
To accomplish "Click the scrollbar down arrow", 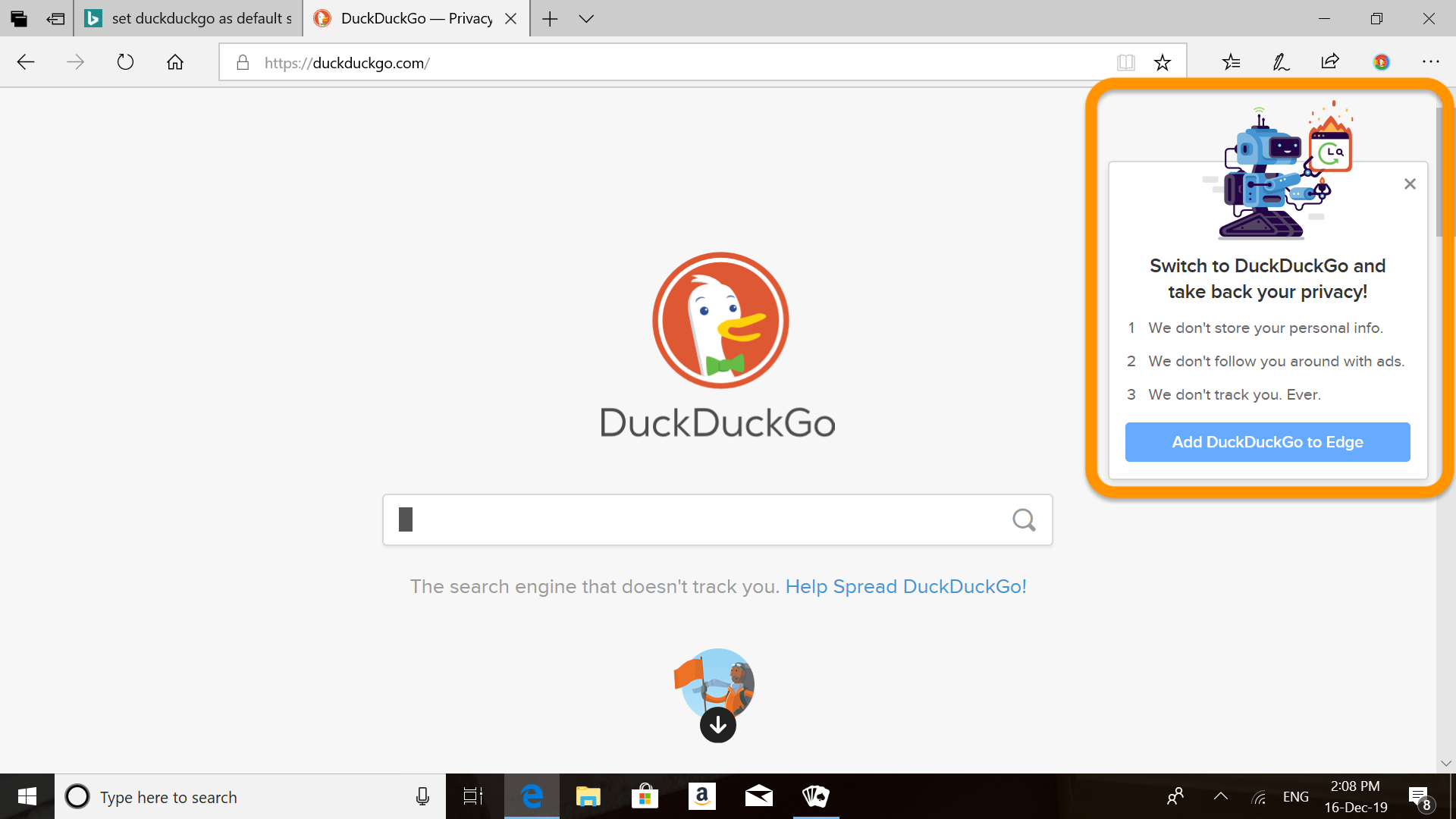I will tap(1445, 763).
